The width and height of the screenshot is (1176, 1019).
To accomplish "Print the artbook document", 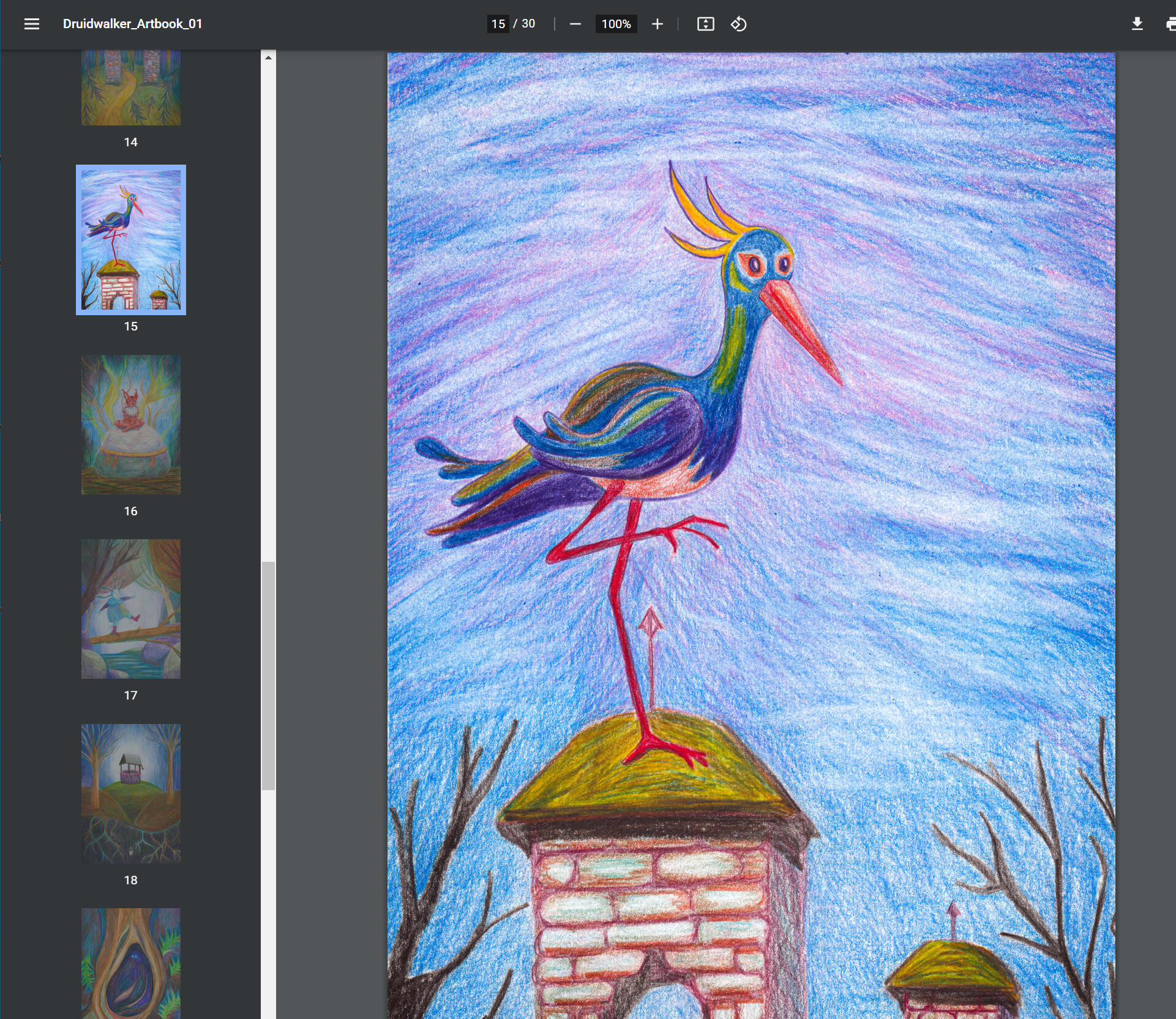I will (x=1171, y=24).
